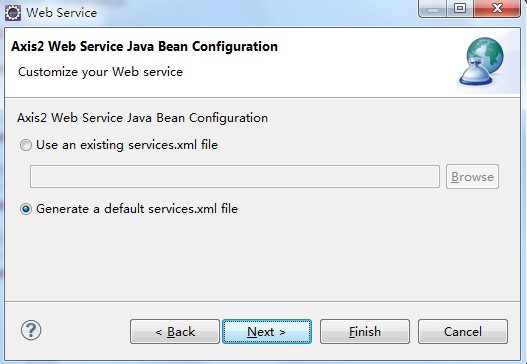Cancel the Web Service wizard
Image resolution: width=527 pixels, height=364 pixels.
tap(463, 332)
